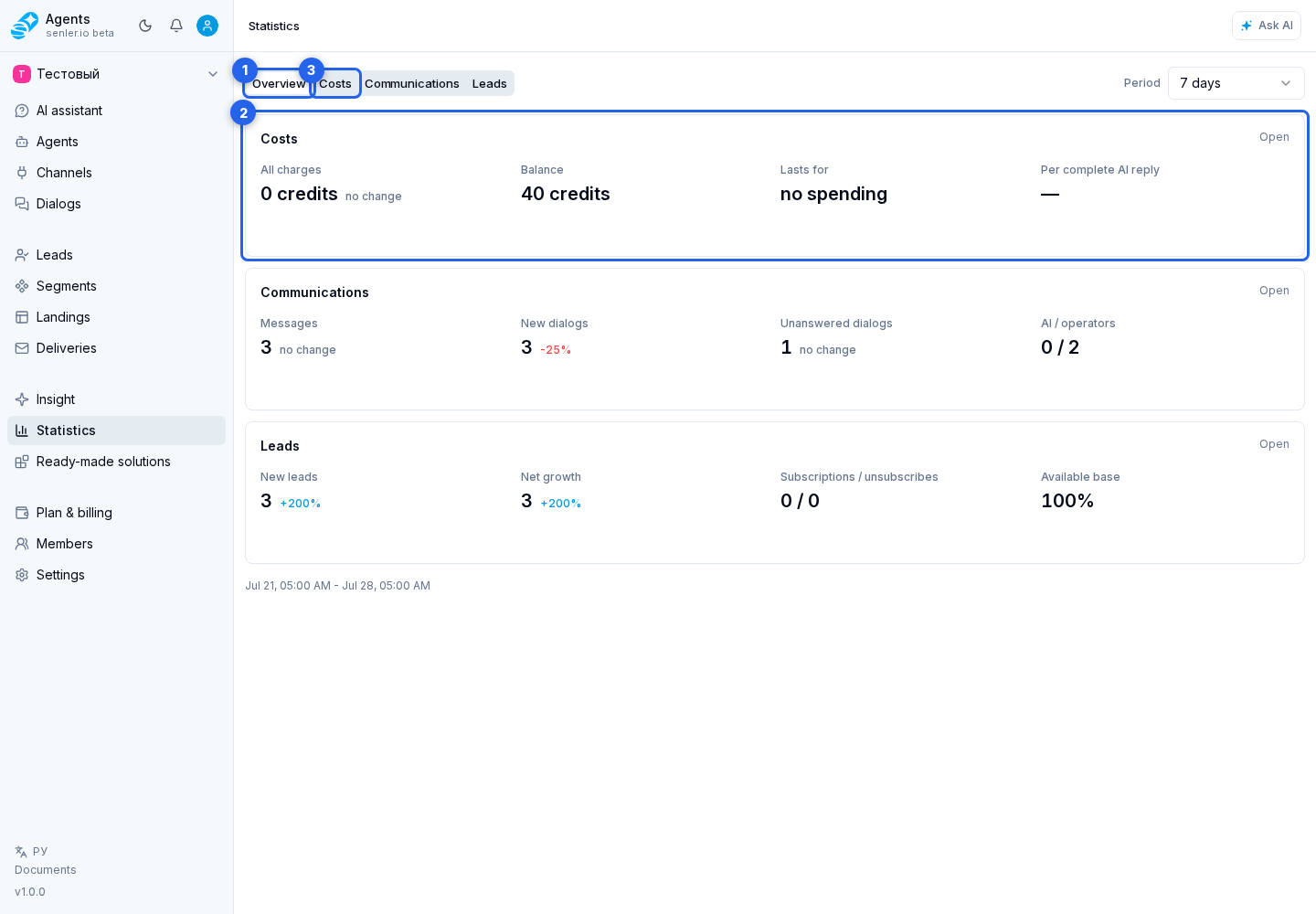The height and width of the screenshot is (914, 1316).
Task: Navigate to Leads in sidebar
Action: pos(116,255)
